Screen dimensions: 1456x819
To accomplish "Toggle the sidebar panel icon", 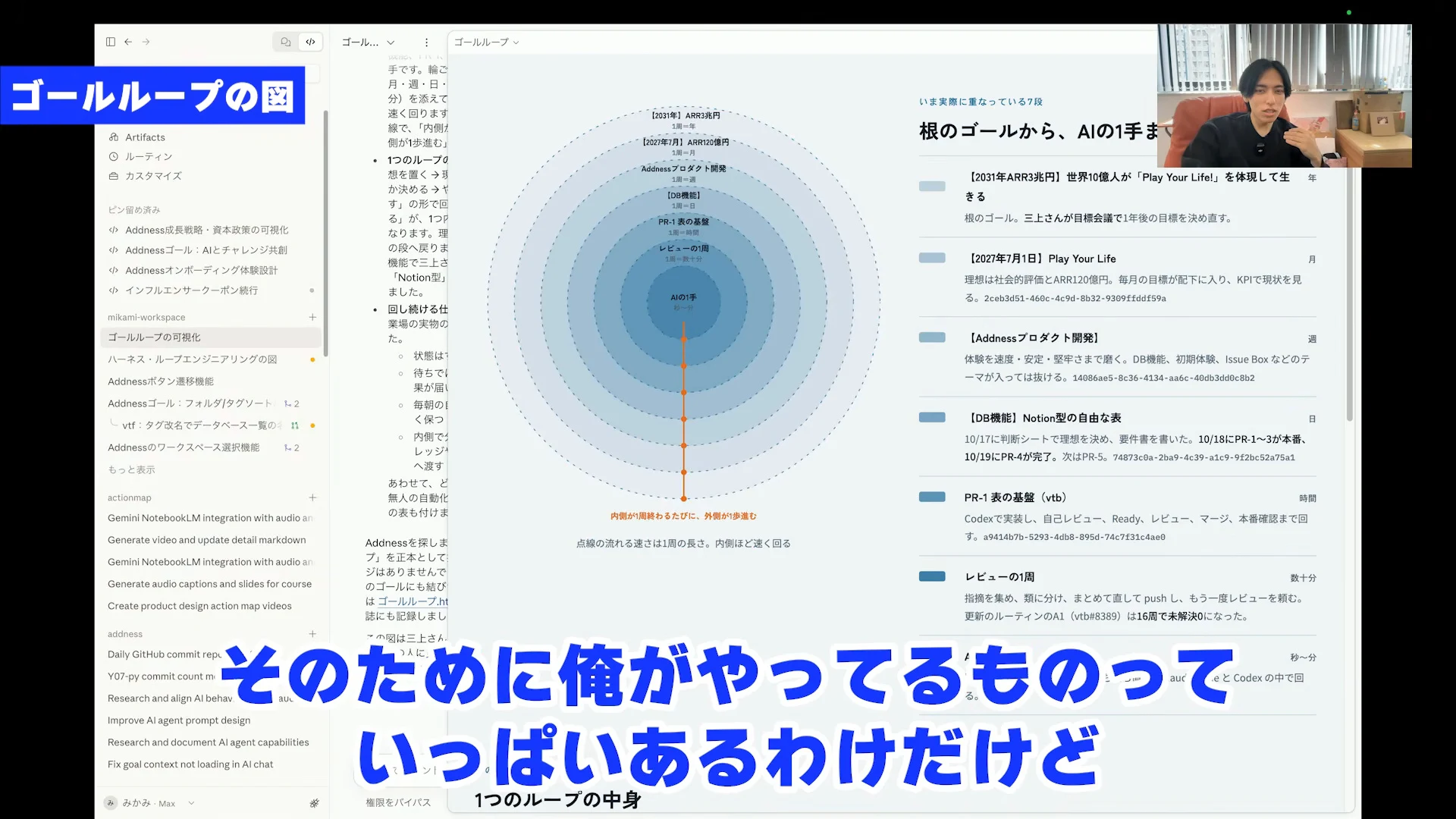I will pyautogui.click(x=111, y=42).
